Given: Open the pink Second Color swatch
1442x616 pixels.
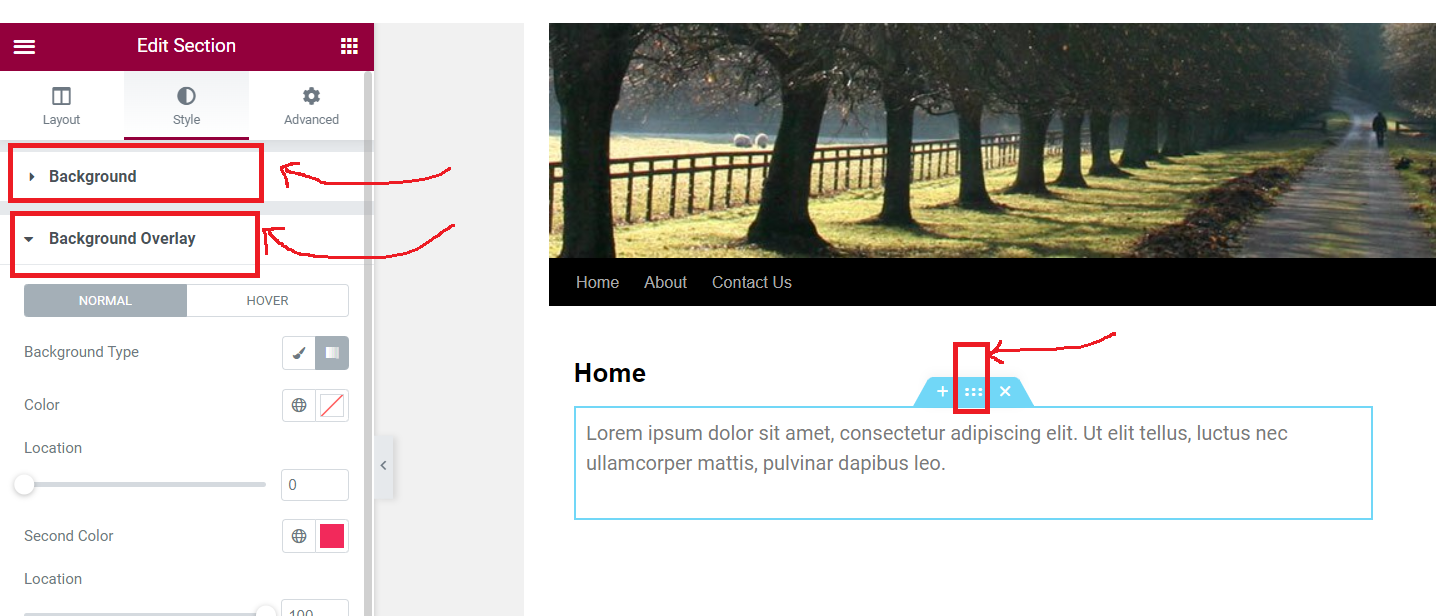Looking at the screenshot, I should (332, 536).
